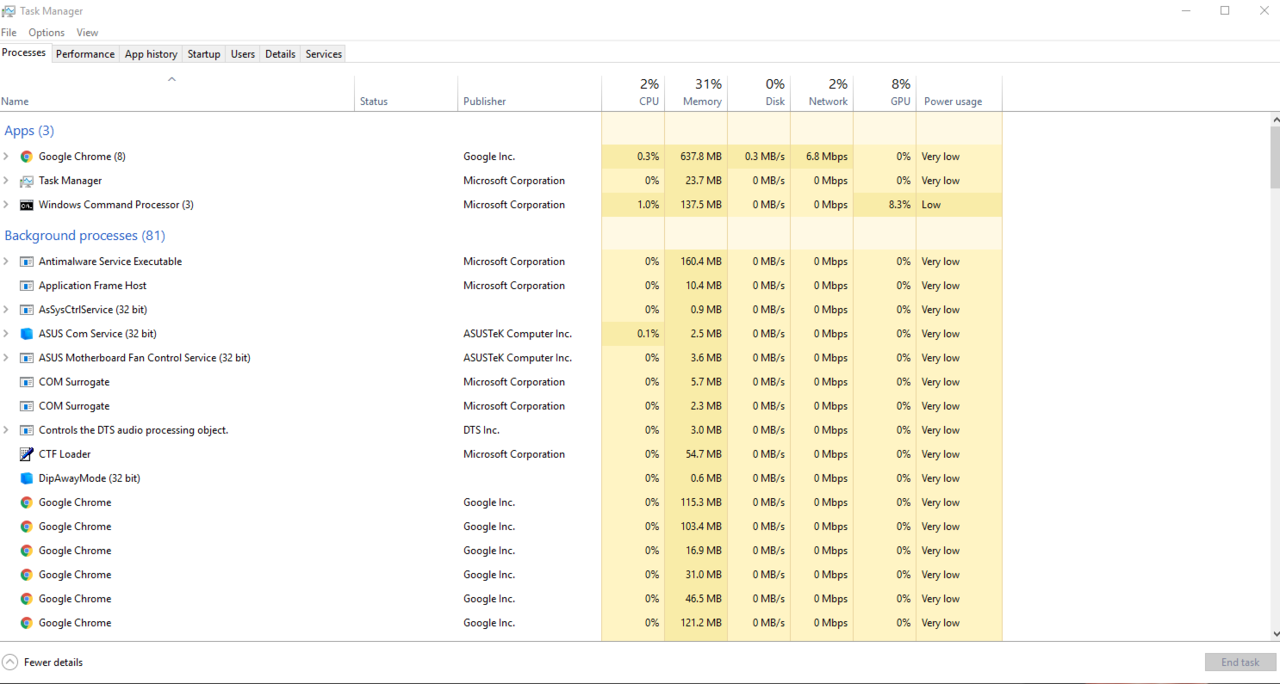Click the End task button
Viewport: 1280px width, 684px height.
[x=1240, y=662]
